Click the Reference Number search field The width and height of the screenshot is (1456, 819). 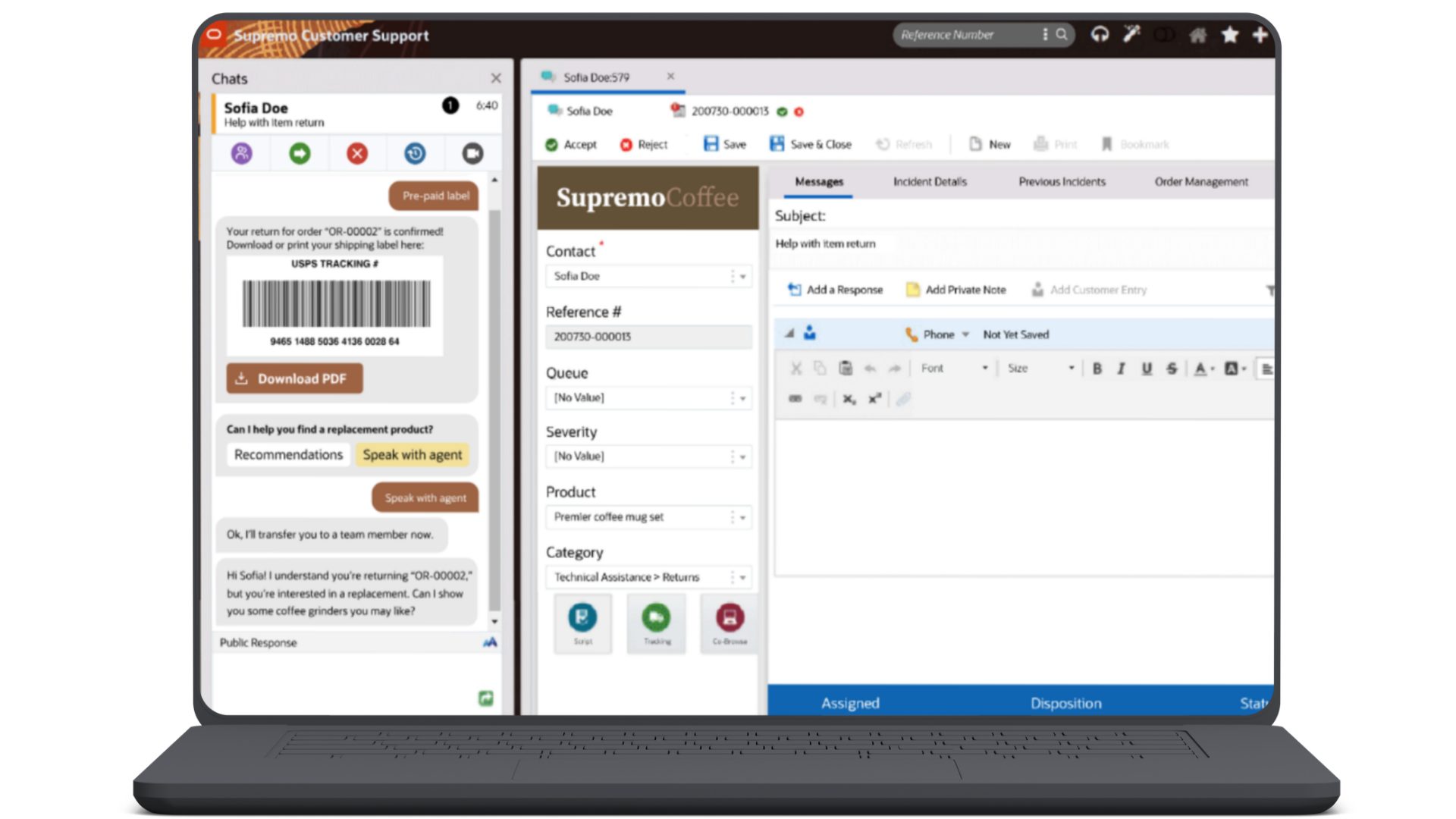(969, 35)
